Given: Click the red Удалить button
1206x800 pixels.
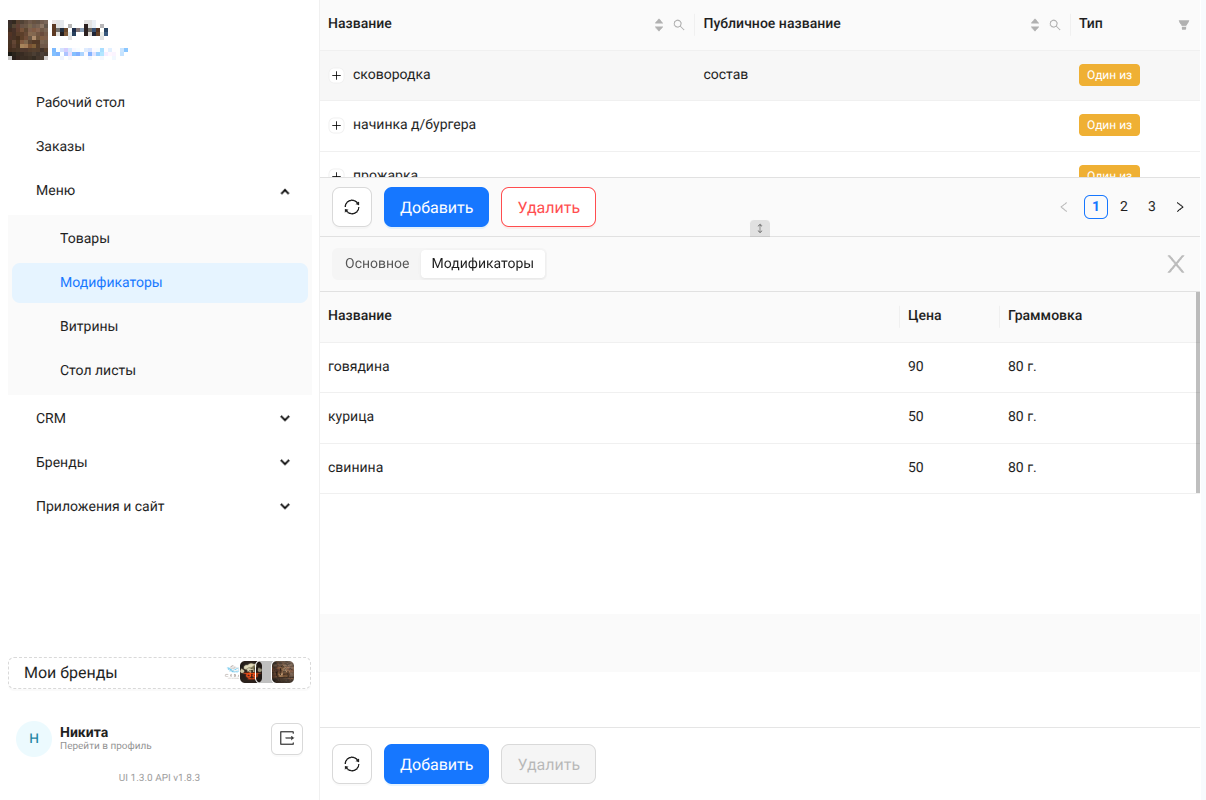Looking at the screenshot, I should click(x=548, y=207).
